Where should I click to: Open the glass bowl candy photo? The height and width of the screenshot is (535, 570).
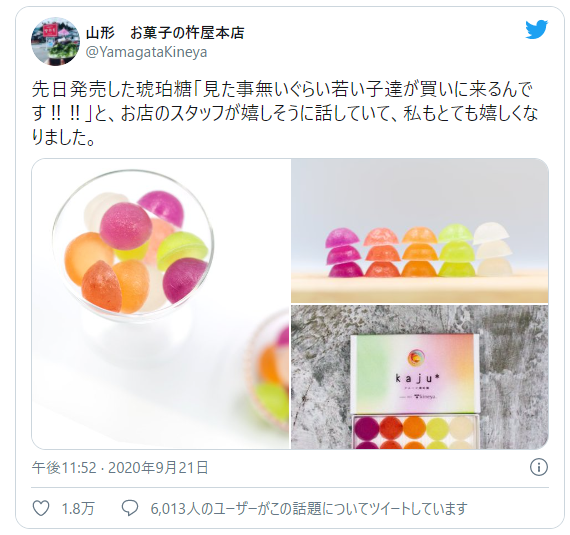[x=161, y=303]
